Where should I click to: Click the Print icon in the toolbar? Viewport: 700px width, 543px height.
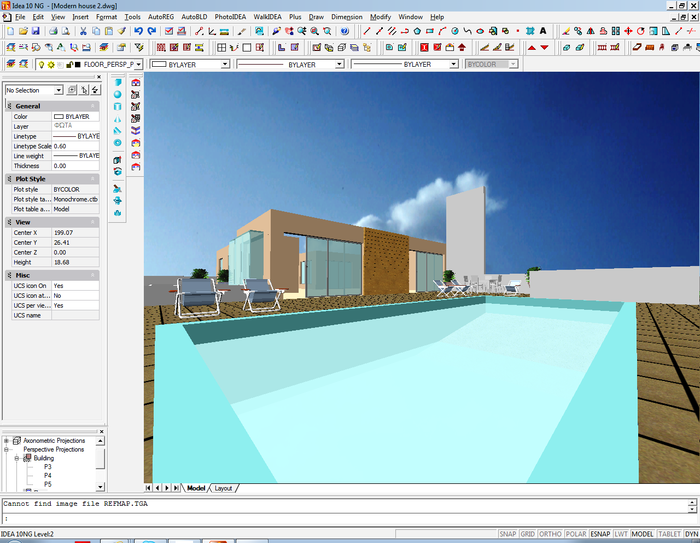coord(53,31)
